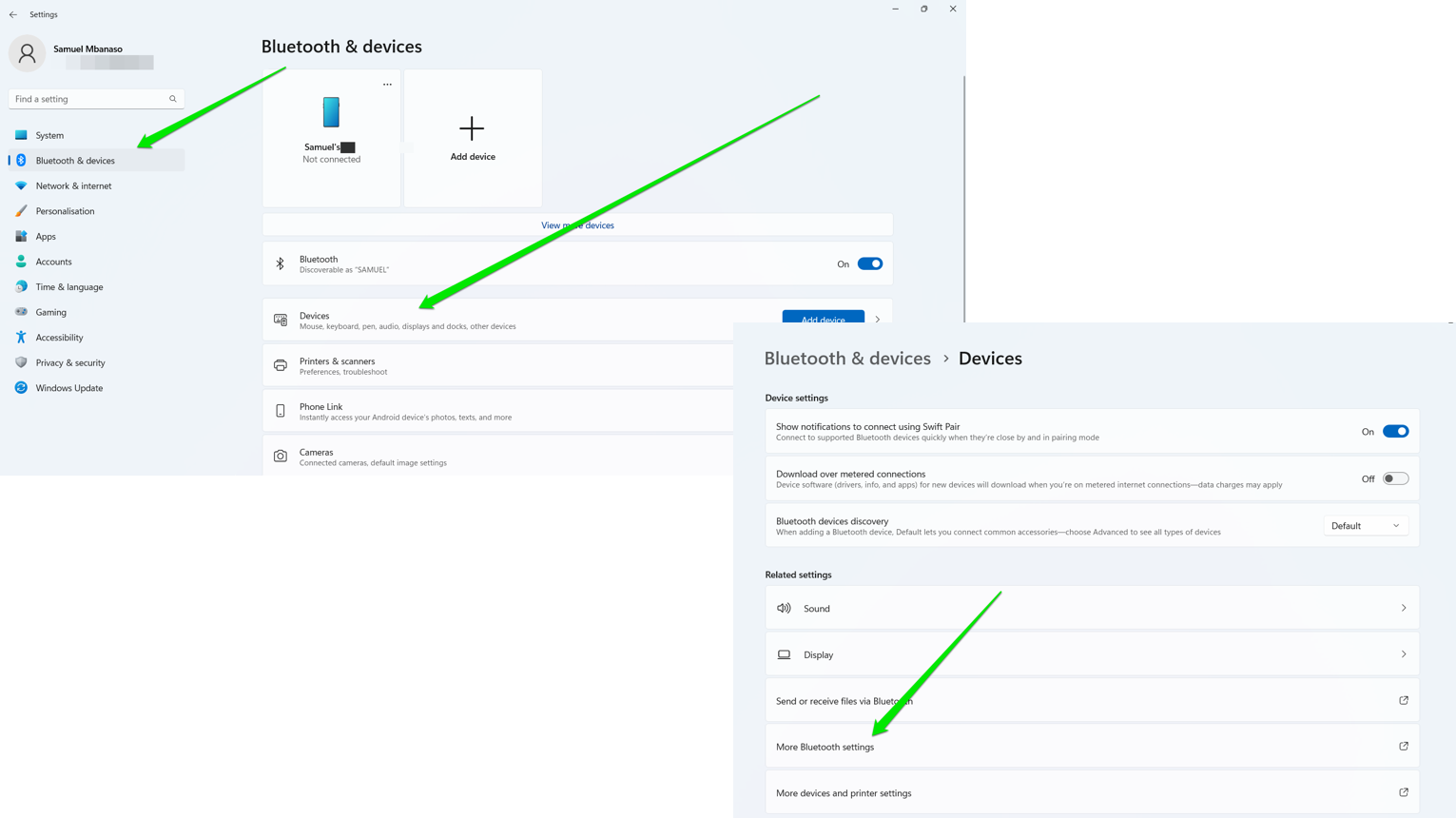Viewport: 1456px width, 818px height.
Task: Open Apps settings page
Action: [96, 236]
